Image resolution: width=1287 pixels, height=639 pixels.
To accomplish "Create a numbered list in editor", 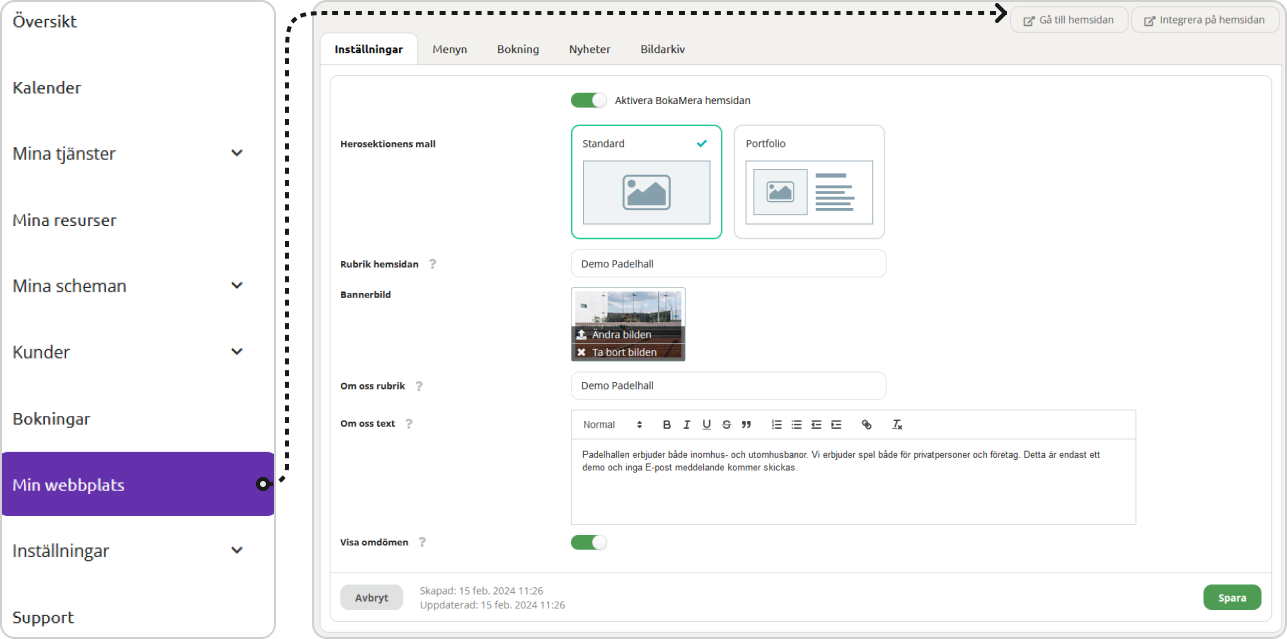I will click(777, 425).
